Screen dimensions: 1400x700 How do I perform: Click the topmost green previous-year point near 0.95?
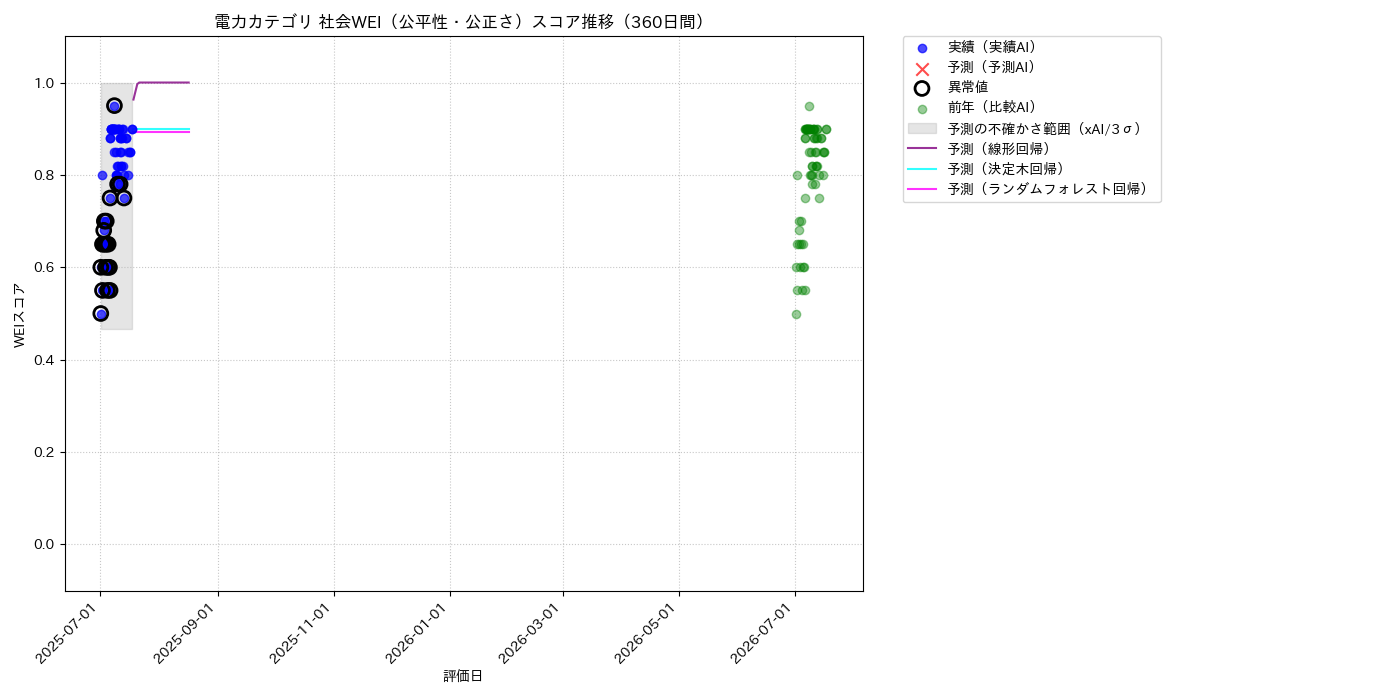(x=809, y=106)
